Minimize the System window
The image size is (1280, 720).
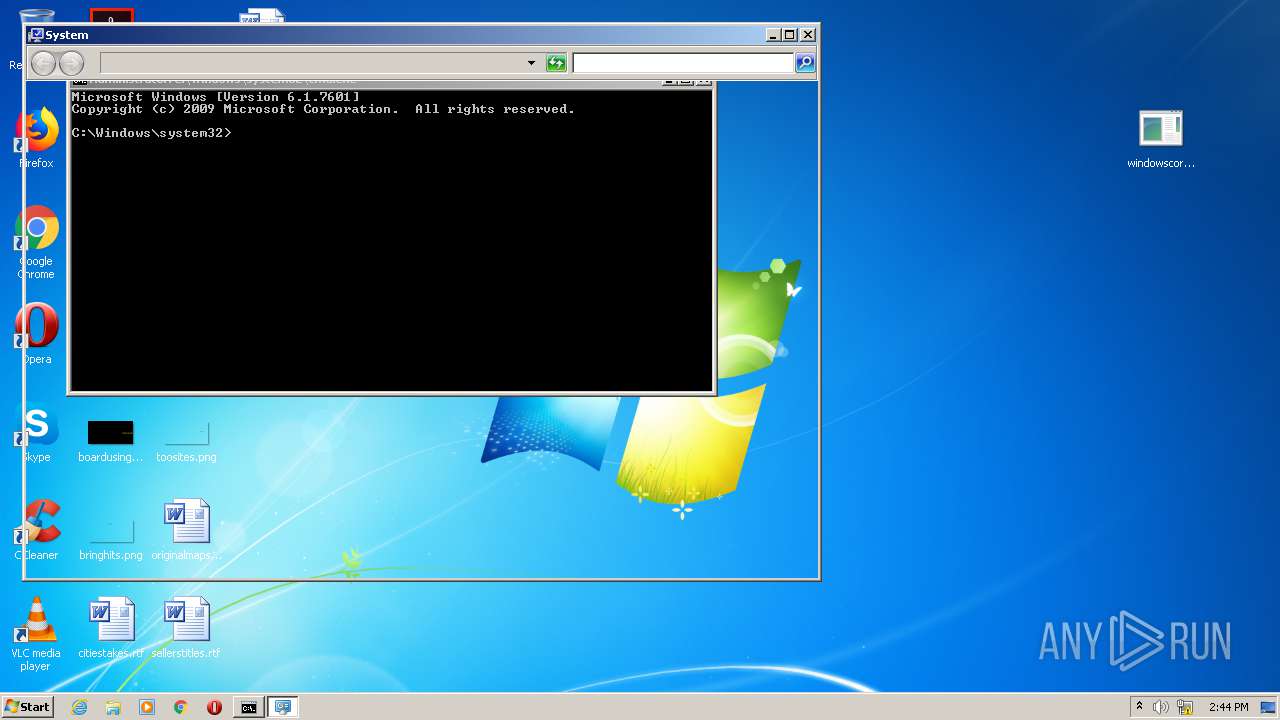[773, 35]
